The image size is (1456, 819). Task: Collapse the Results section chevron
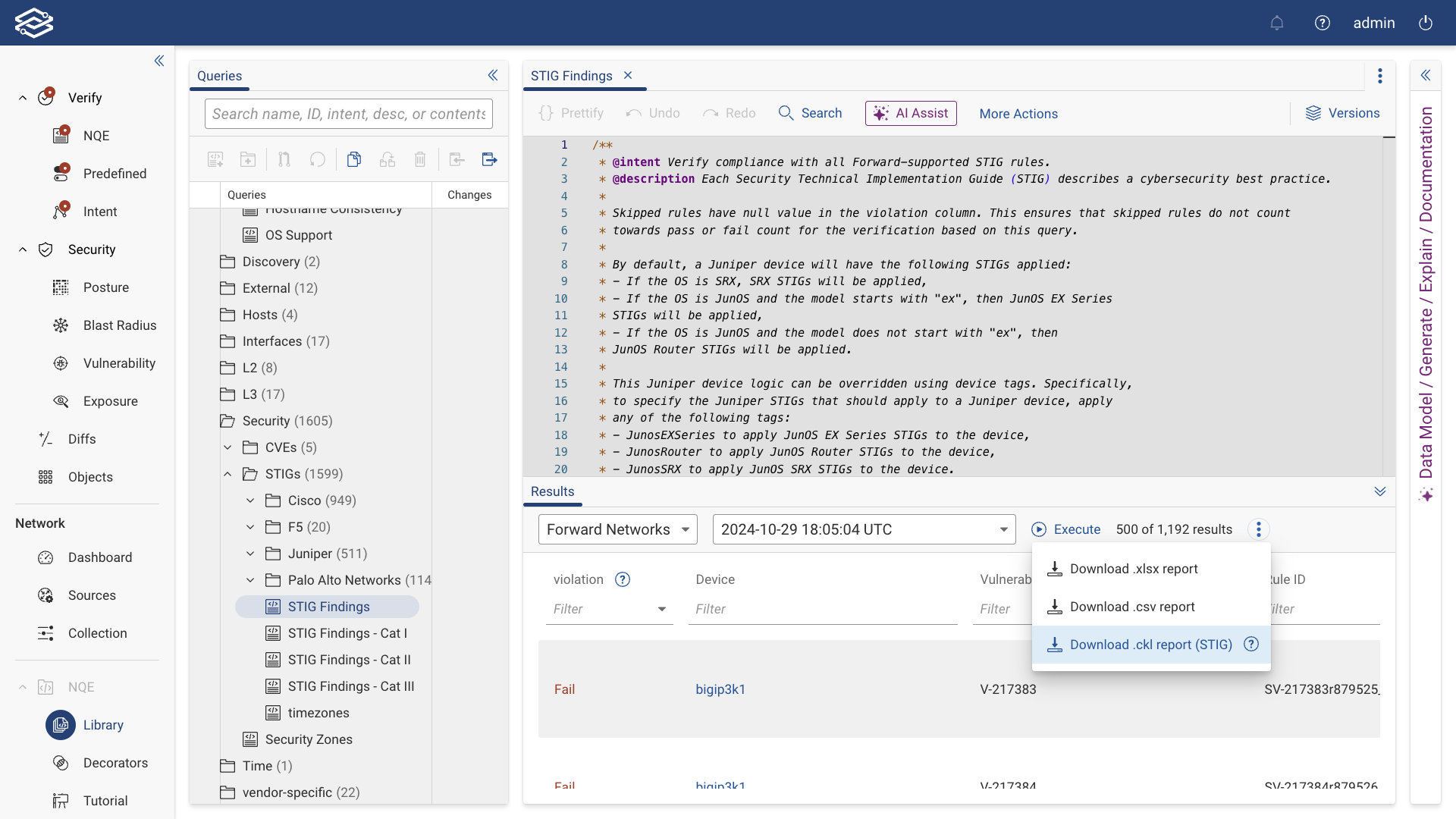[1380, 491]
